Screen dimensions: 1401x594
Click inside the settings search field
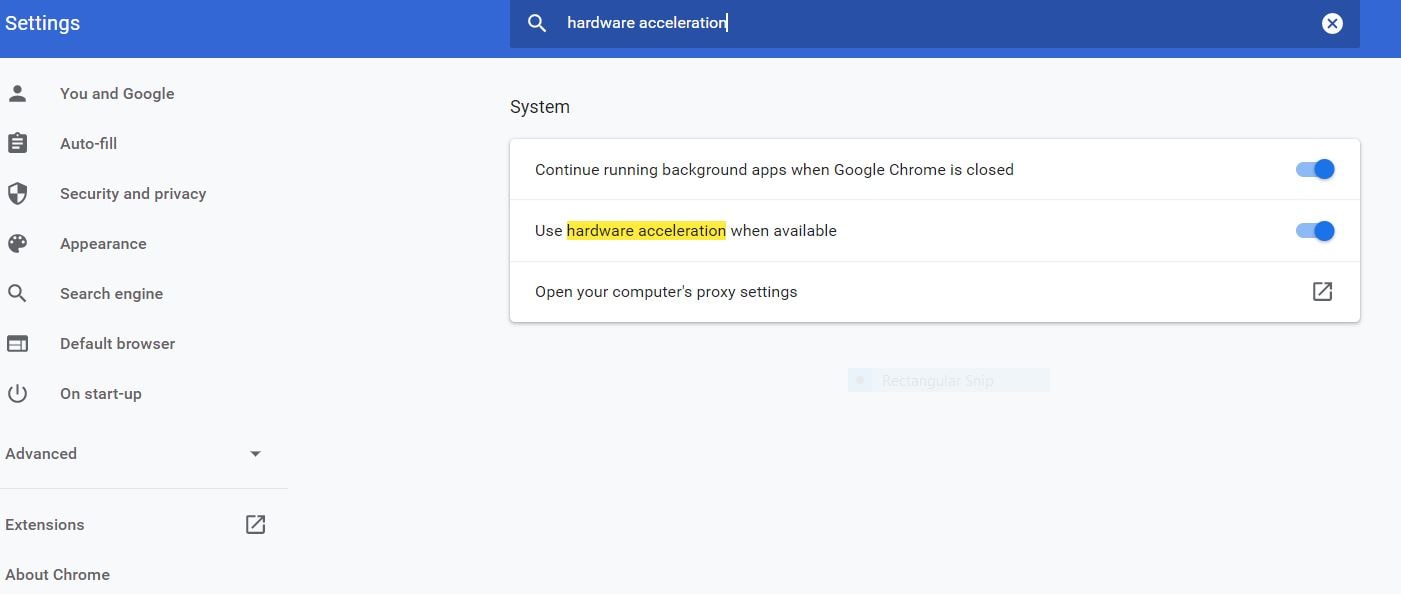[900, 23]
